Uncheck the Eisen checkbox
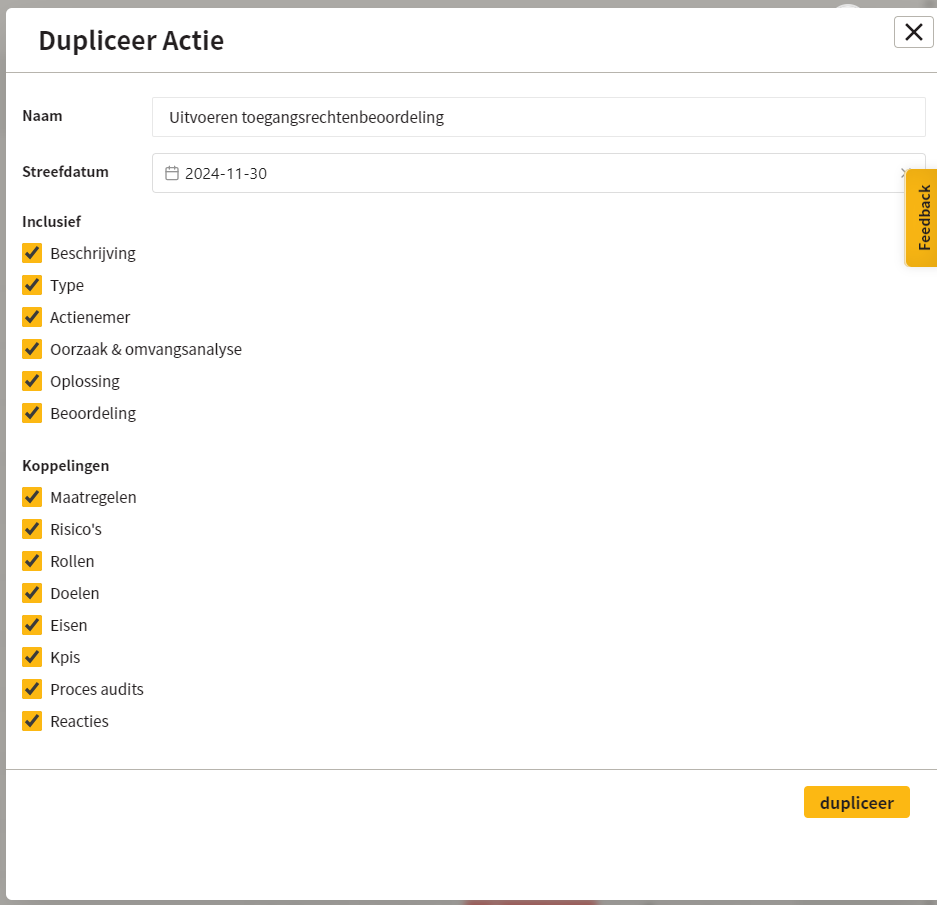Viewport: 937px width, 905px height. click(32, 625)
